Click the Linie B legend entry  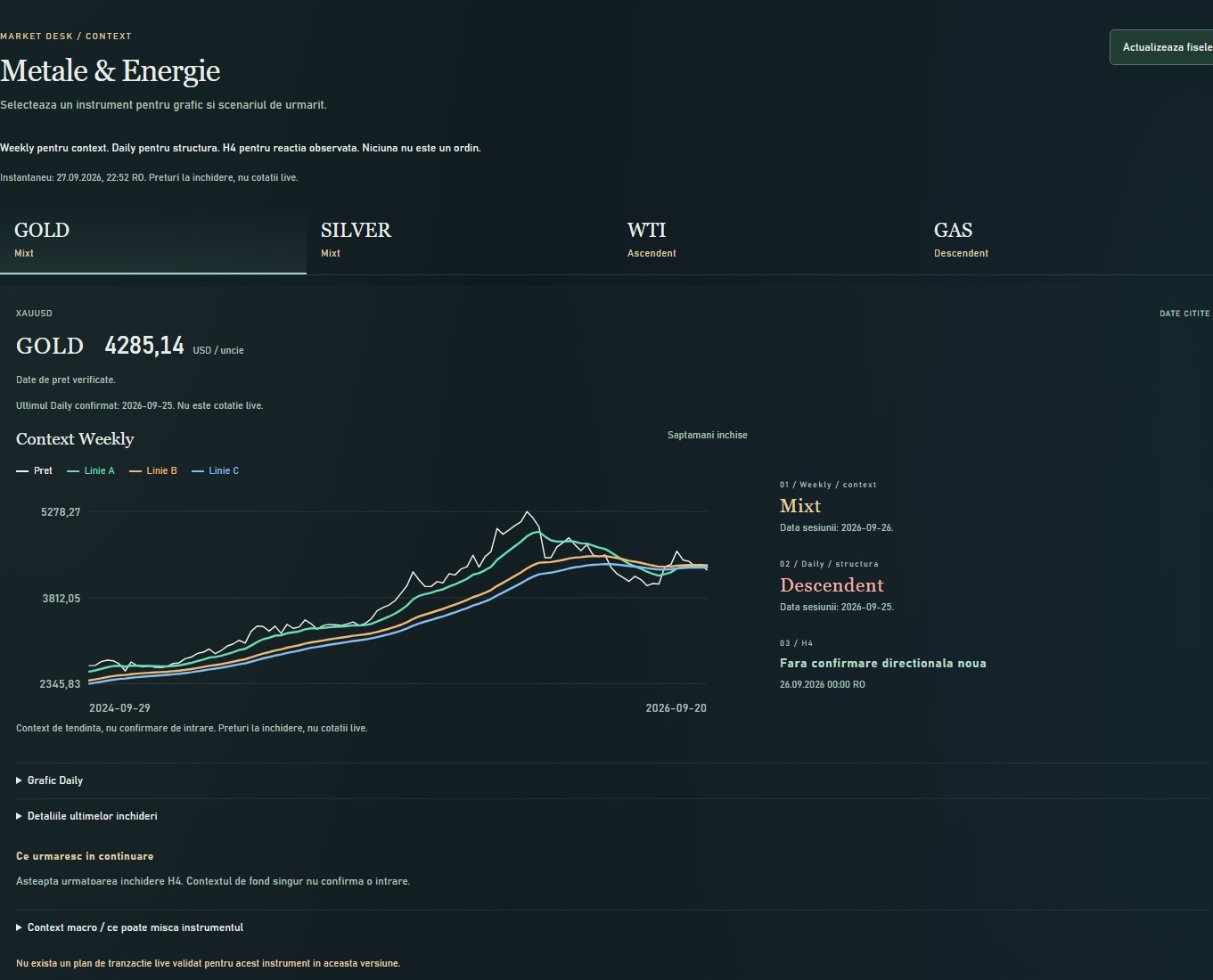click(153, 470)
